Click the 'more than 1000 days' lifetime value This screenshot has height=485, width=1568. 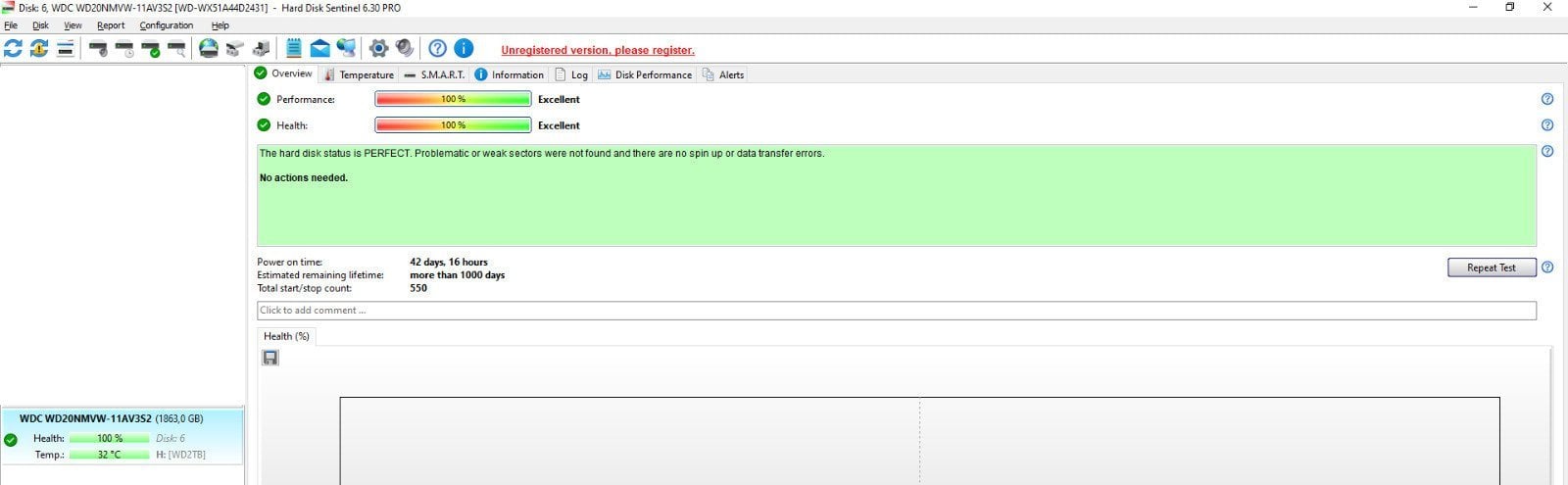click(458, 275)
